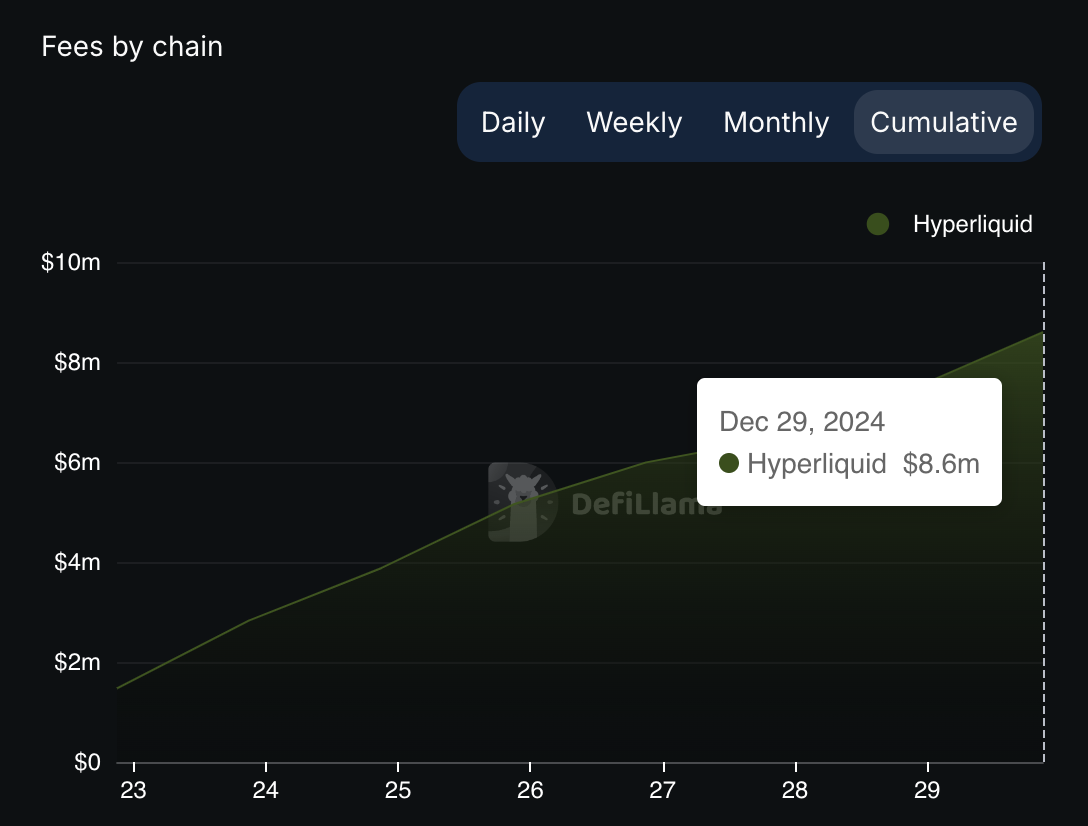The height and width of the screenshot is (826, 1088).
Task: Click the 27 x-axis date label
Action: (x=663, y=790)
